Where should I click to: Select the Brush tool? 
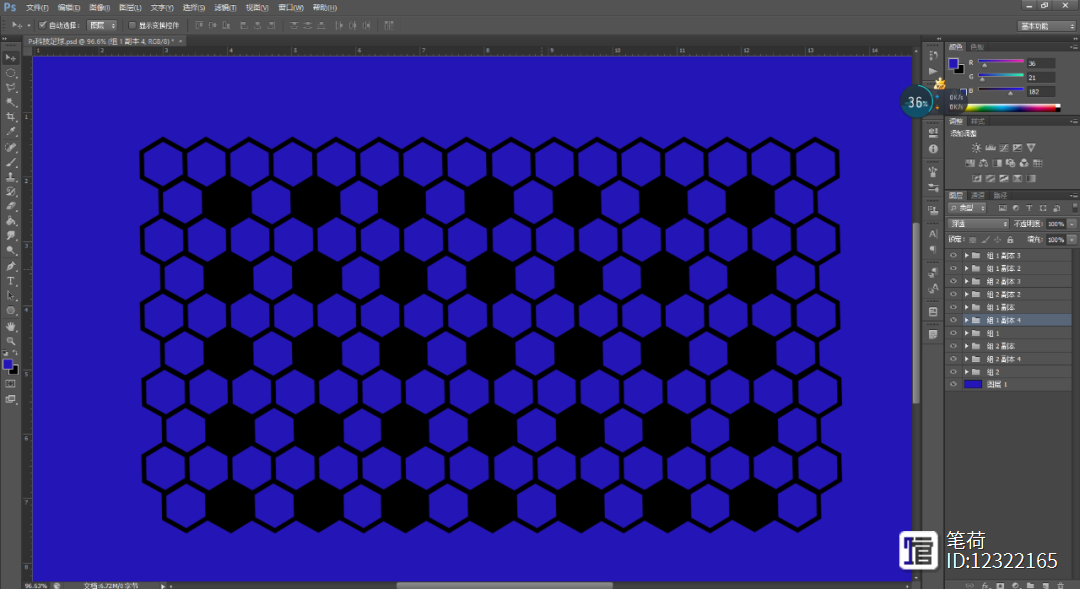point(11,163)
